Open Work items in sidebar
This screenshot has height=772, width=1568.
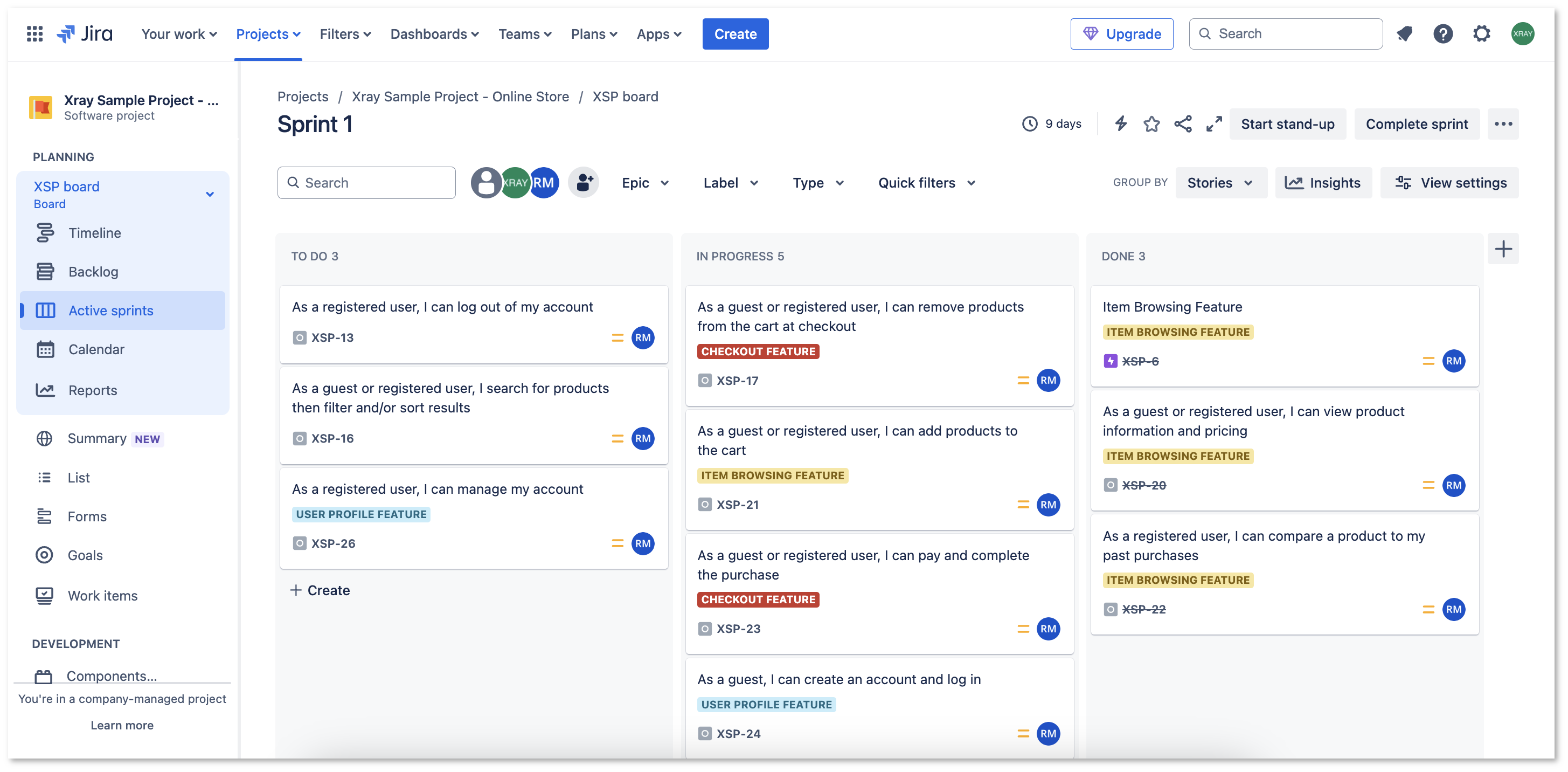coord(122,596)
